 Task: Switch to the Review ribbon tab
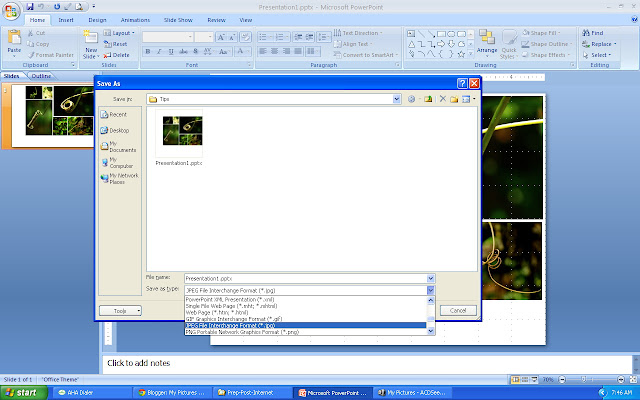[216, 20]
